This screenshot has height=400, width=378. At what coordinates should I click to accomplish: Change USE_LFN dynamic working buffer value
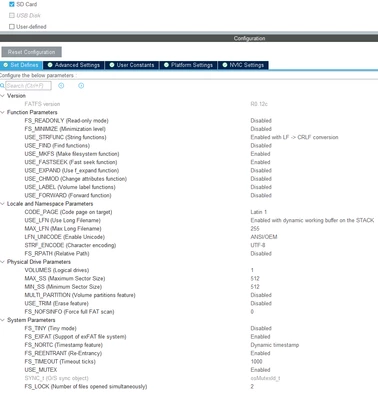[x=312, y=220]
